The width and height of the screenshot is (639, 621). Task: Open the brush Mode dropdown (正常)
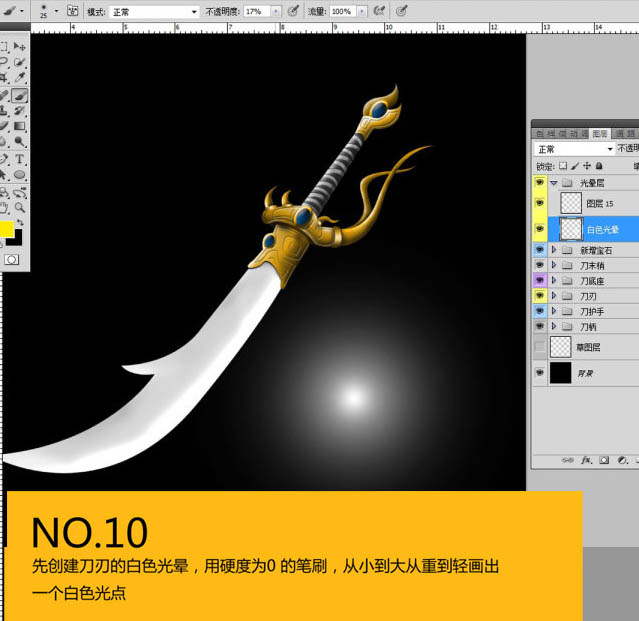coord(154,12)
